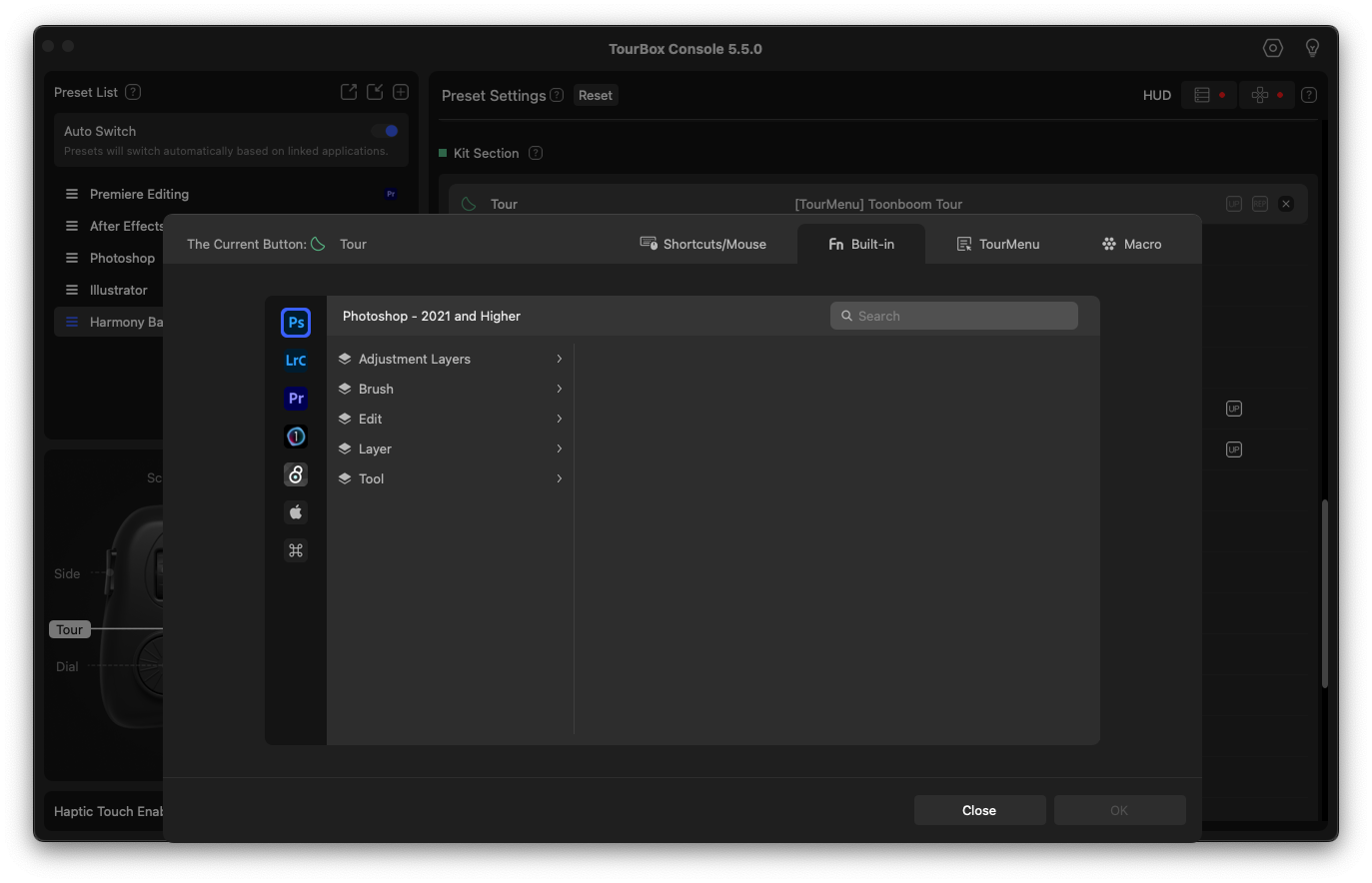
Task: Click the OK button
Action: (x=1119, y=810)
